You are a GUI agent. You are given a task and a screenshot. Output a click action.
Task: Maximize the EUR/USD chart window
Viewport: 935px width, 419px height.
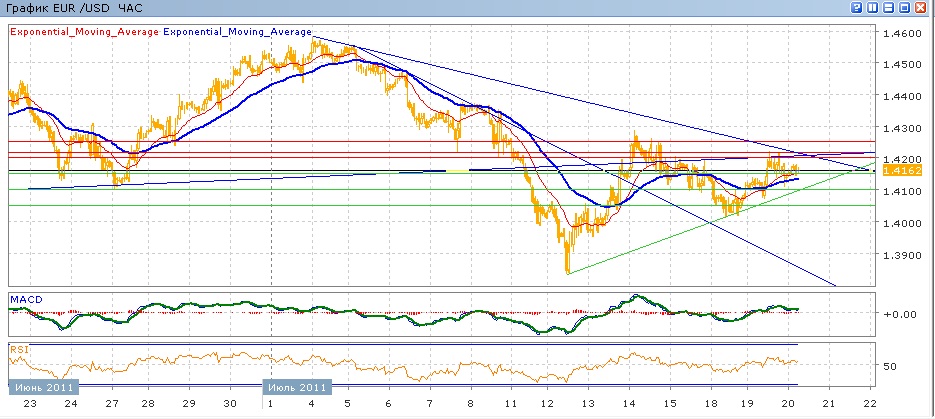[905, 7]
